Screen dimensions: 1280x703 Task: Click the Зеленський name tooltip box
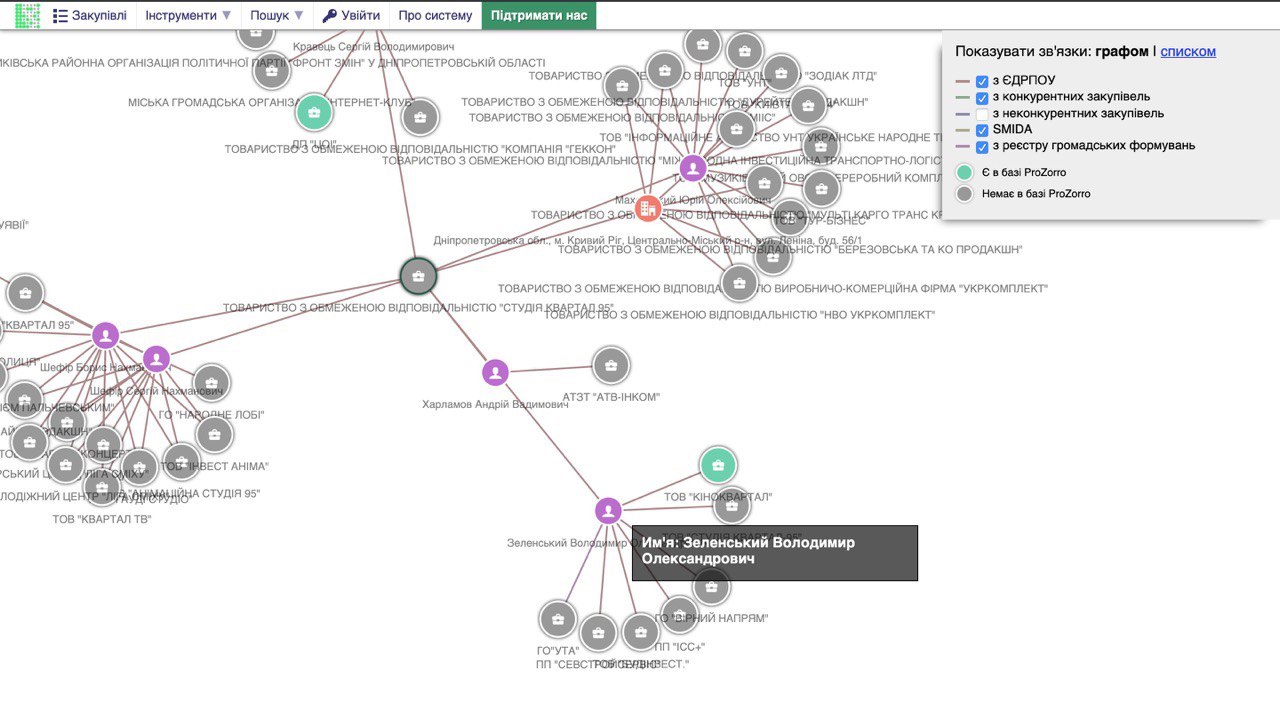(774, 552)
